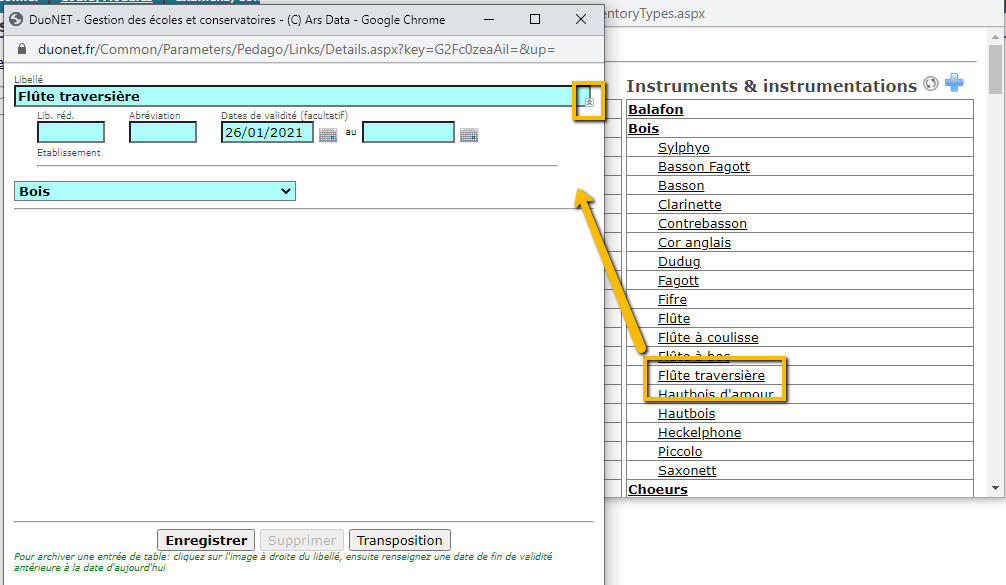Click the site info padlock icon
Screen dimensions: 1006x585
point(22,49)
